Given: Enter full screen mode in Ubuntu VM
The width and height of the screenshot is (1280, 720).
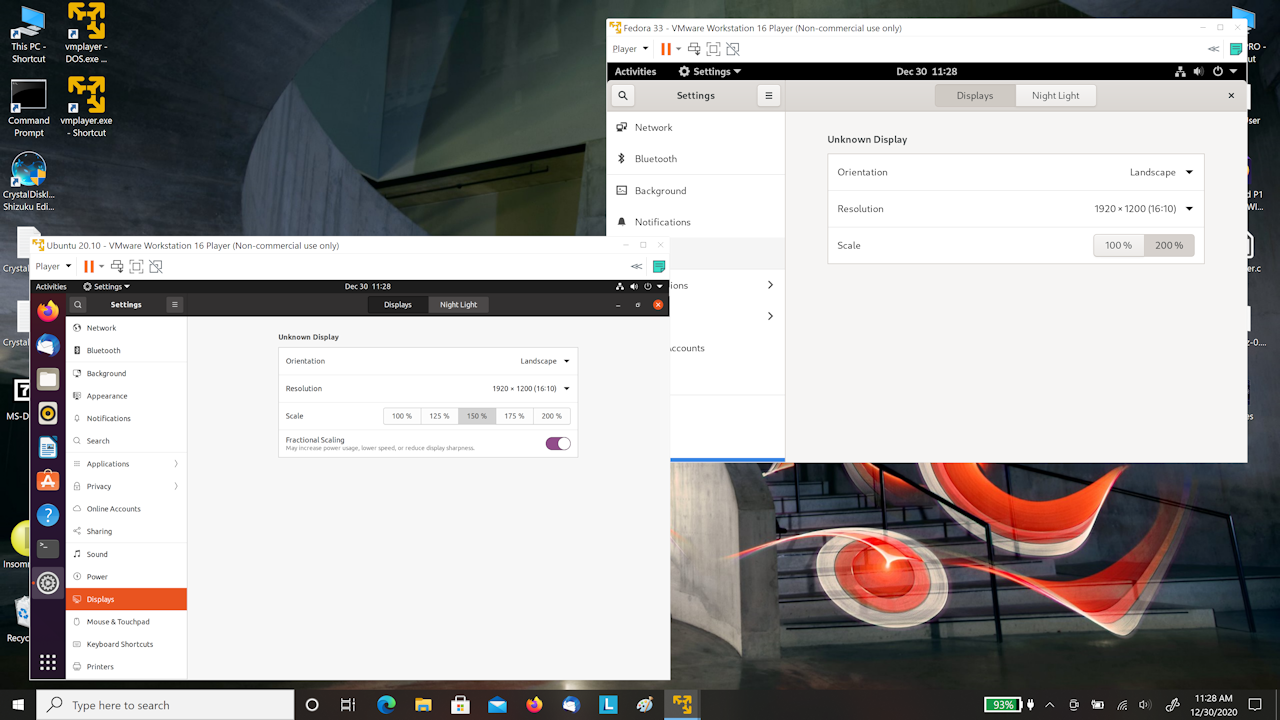Looking at the screenshot, I should tap(136, 266).
